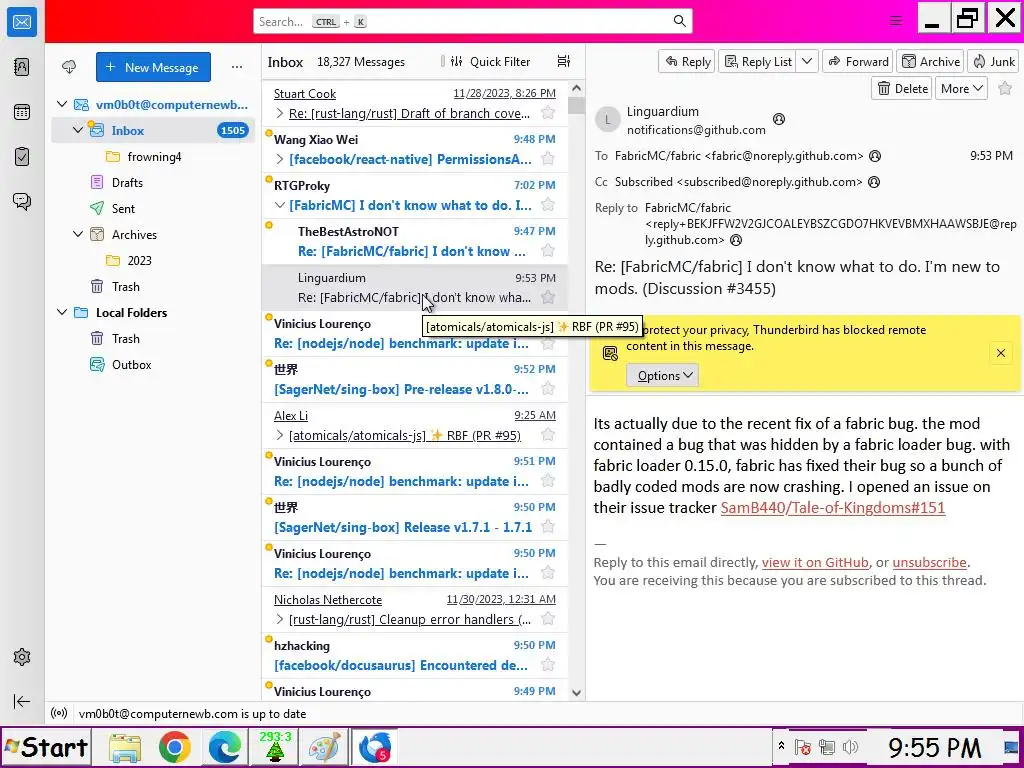Viewport: 1024px width, 768px height.
Task: Star the Alex Li message
Action: (548, 435)
